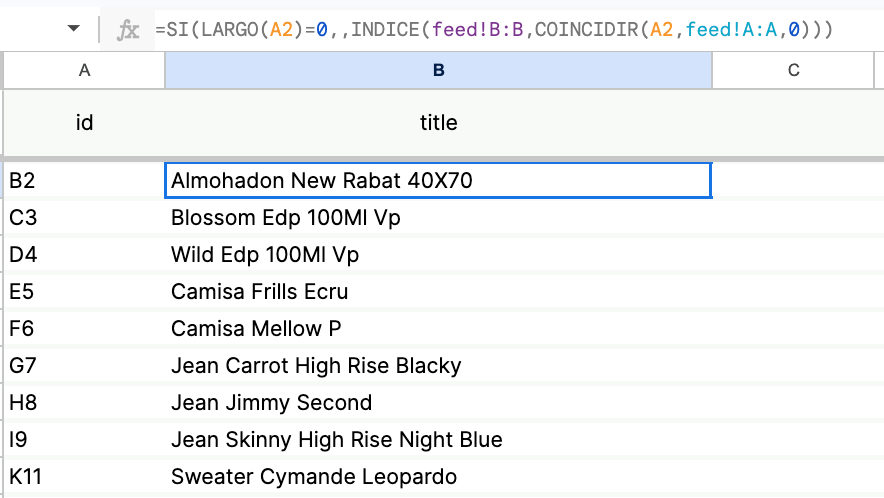The image size is (884, 498).
Task: Select the Camisa Mellow P cell
Action: (439, 328)
